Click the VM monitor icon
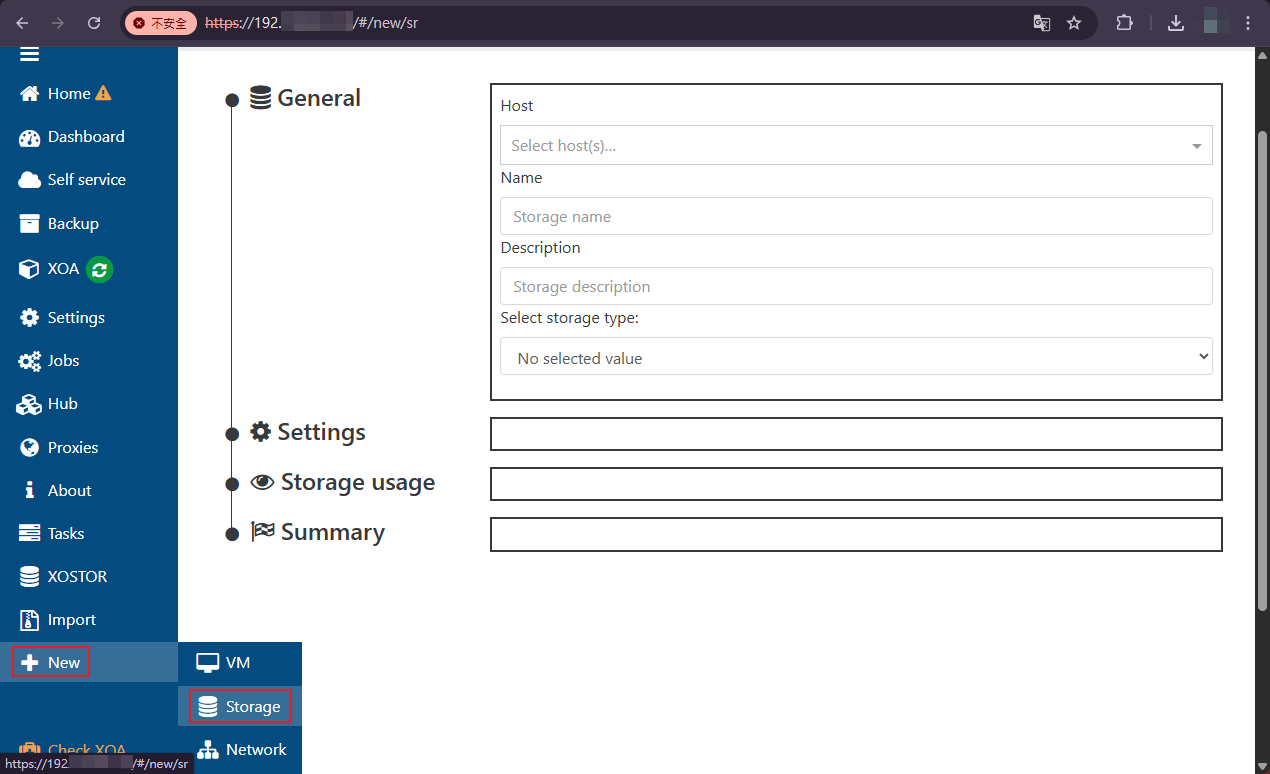Image resolution: width=1270 pixels, height=774 pixels. 207,663
